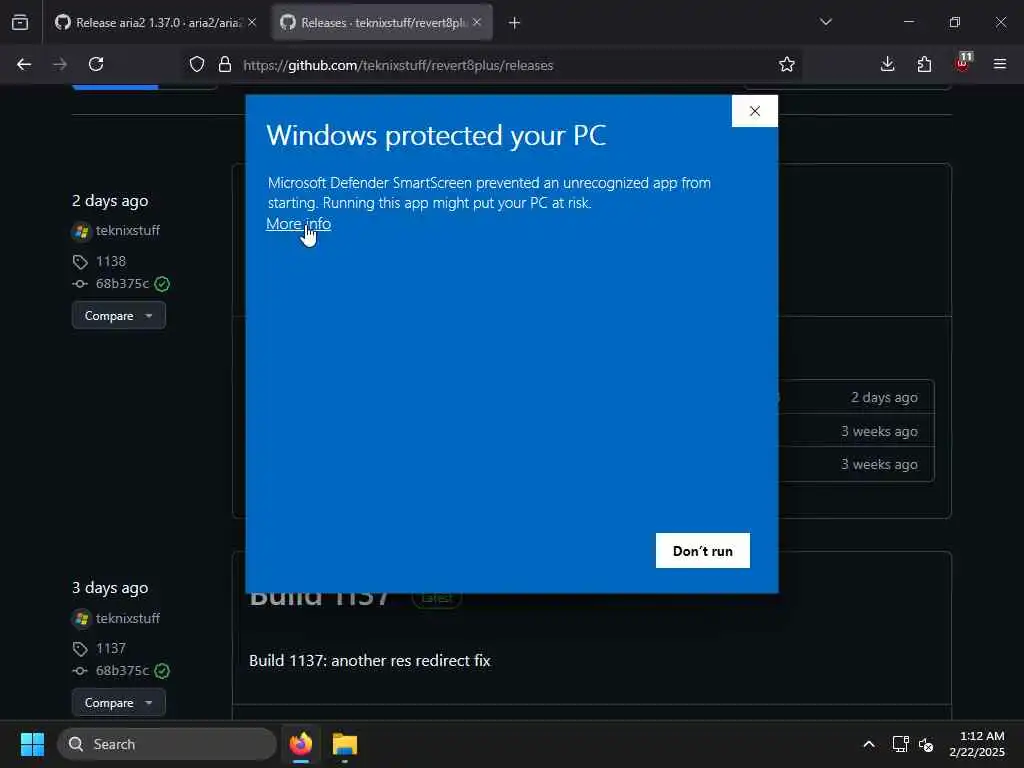The height and width of the screenshot is (768, 1024).
Task: Open commit 68b375c under tag 1137
Action: (x=122, y=671)
